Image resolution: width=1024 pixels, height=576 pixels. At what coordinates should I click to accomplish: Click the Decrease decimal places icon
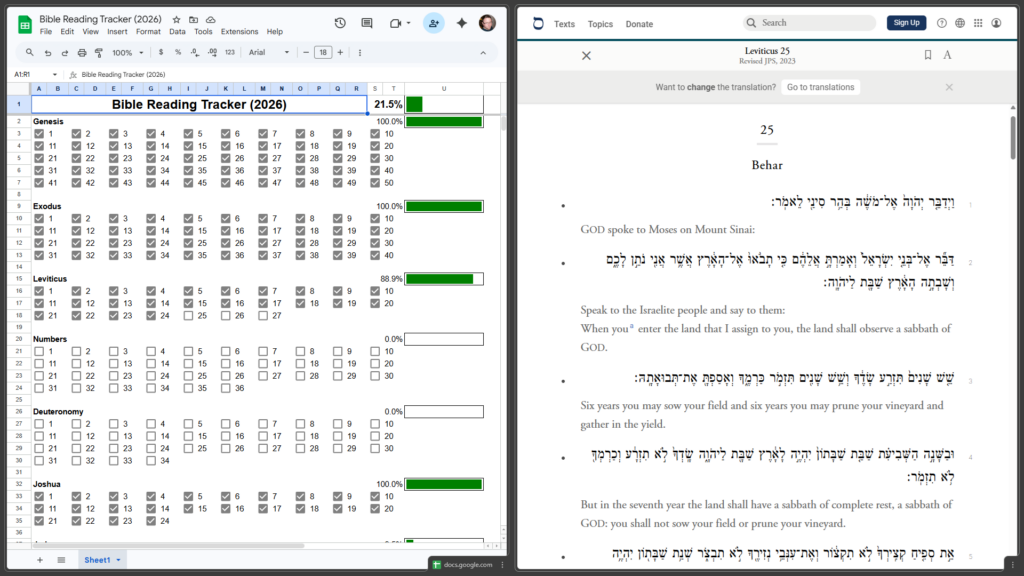[x=195, y=52]
